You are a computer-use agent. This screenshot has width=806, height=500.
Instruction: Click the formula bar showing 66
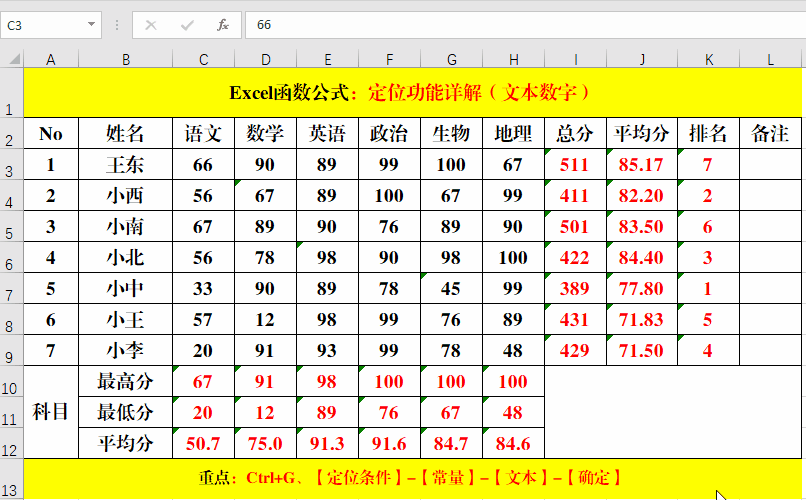point(520,25)
